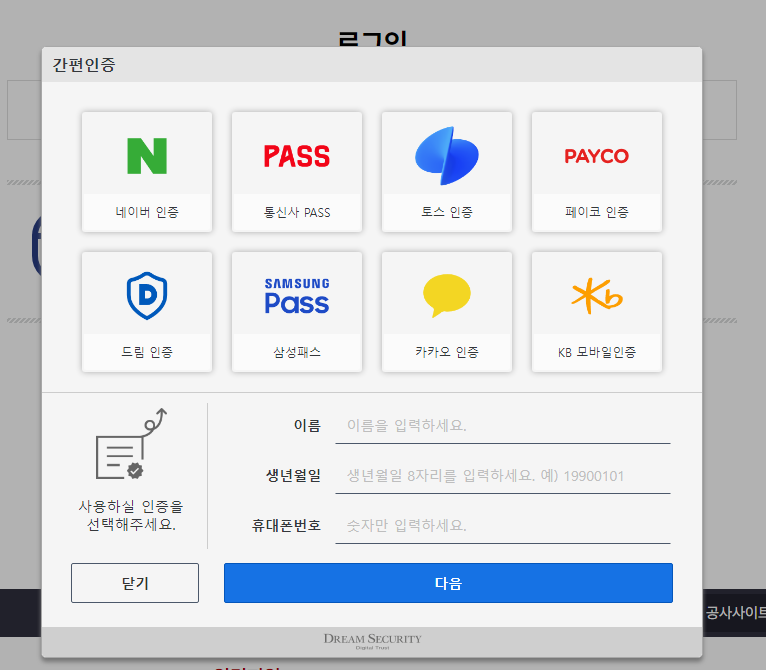Screen dimensions: 766x670
Task: Choose the Dream shield D logo
Action: tap(147, 296)
